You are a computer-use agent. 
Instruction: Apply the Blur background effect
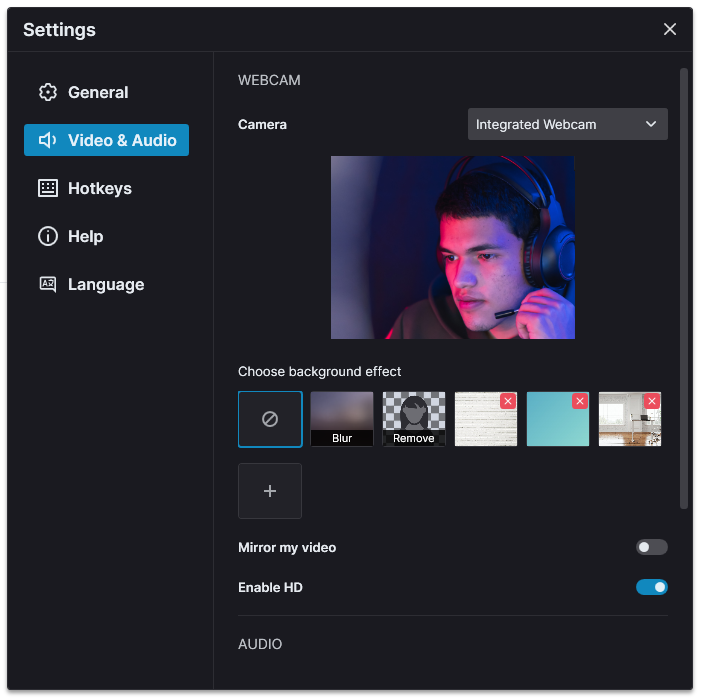point(342,419)
